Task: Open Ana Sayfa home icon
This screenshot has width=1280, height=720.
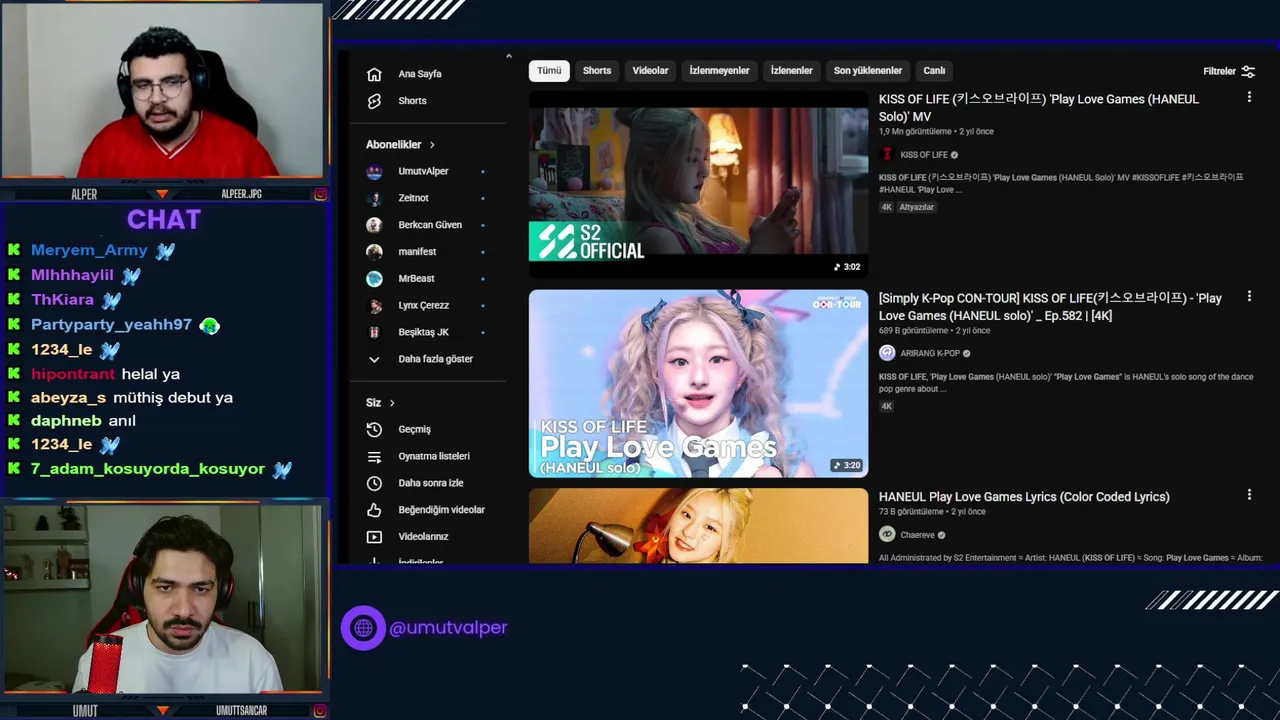Action: [374, 74]
